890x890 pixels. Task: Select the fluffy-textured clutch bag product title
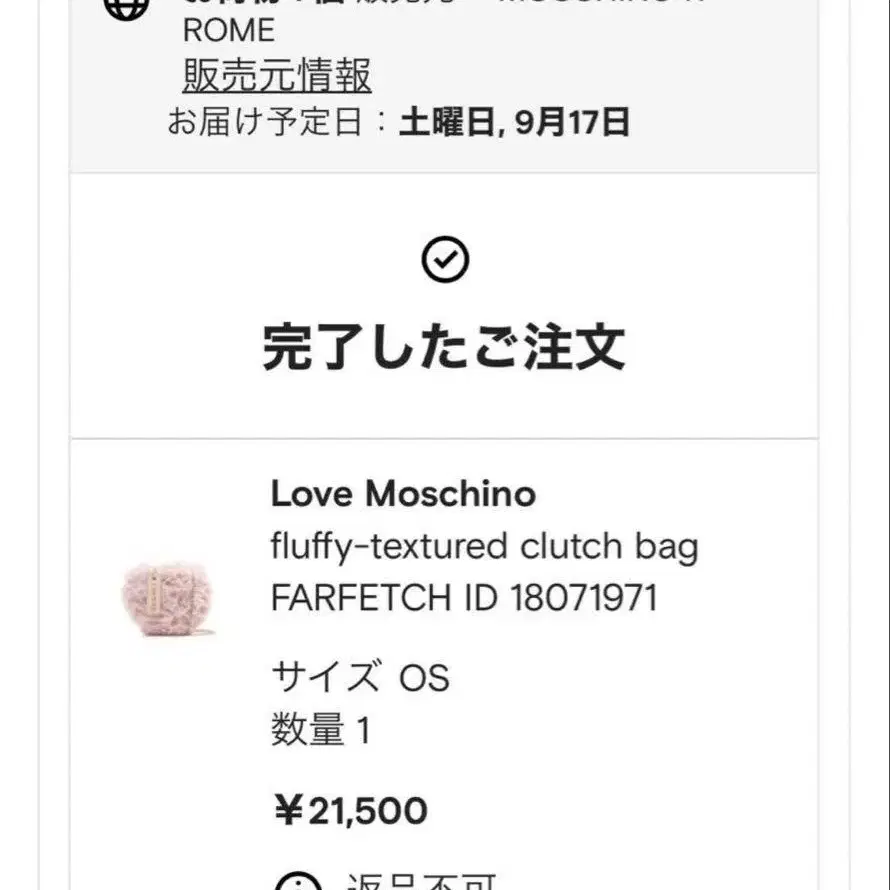(484, 546)
